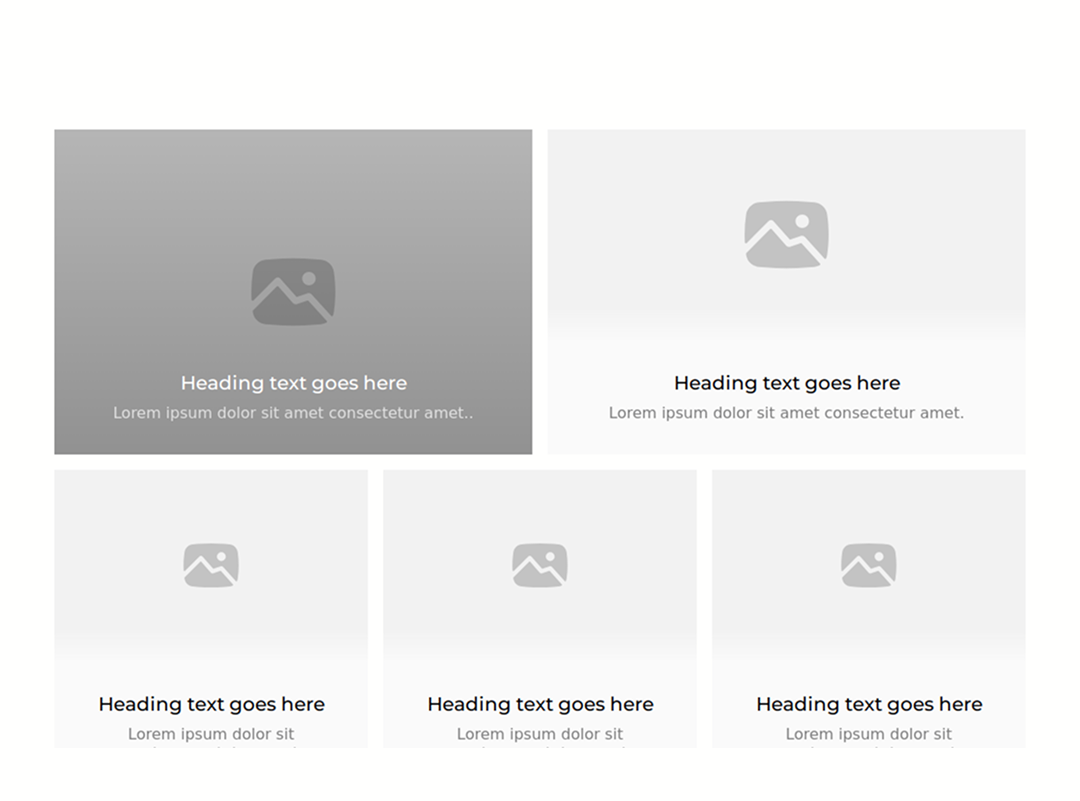This screenshot has width=1080, height=801.
Task: Click 'Lorem ipsum dolor sit' in bottom-right card
Action: [869, 734]
